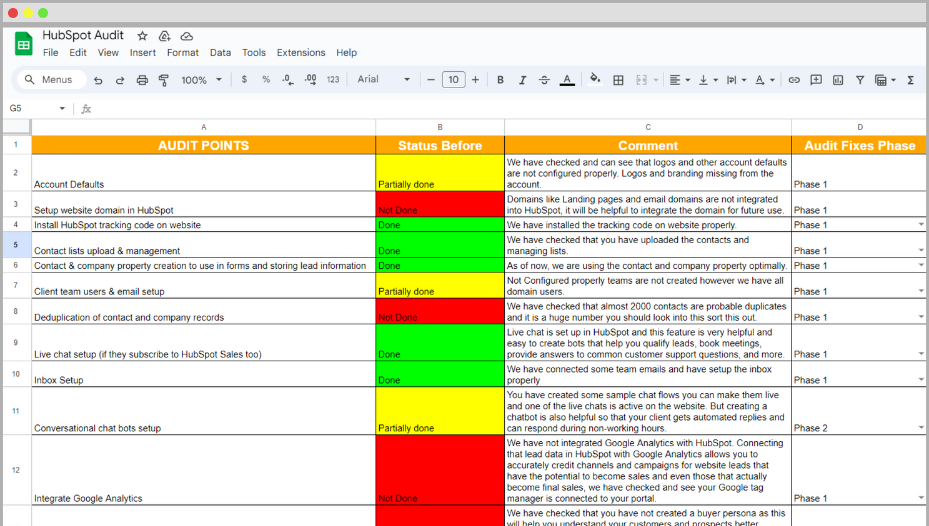This screenshot has width=929, height=526.
Task: Select column A header
Action: click(x=203, y=127)
